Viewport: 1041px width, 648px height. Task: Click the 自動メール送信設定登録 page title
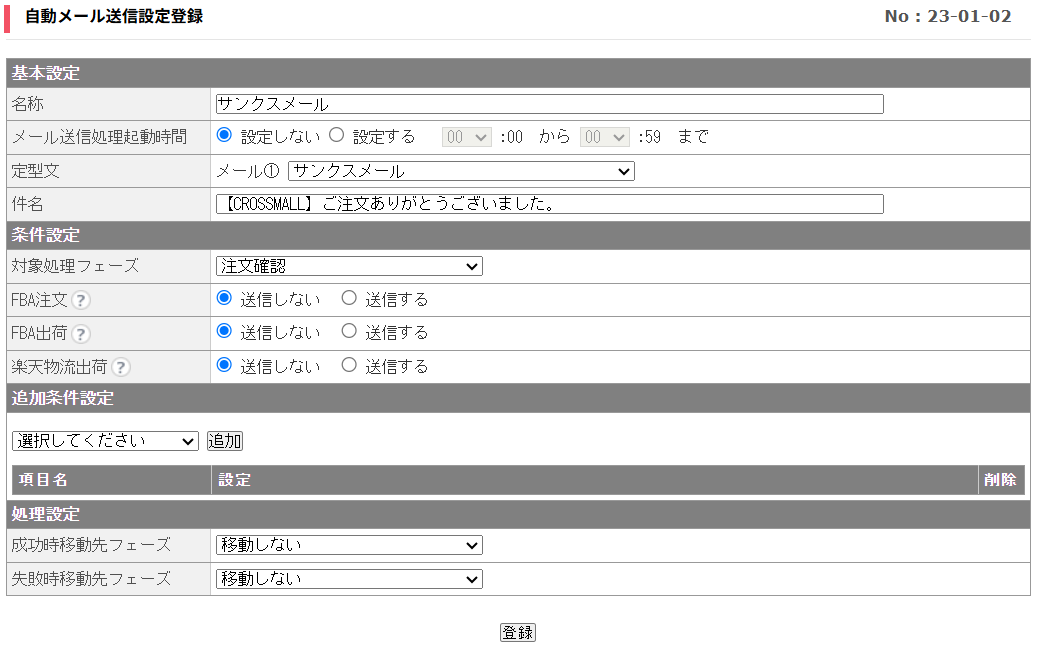tap(114, 17)
